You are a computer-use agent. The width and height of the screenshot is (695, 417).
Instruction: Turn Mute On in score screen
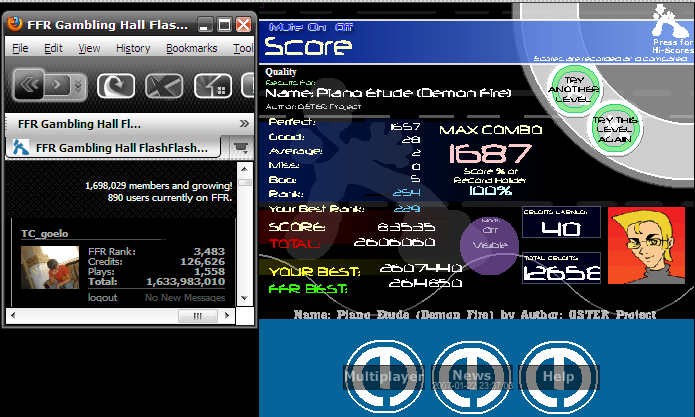[x=317, y=27]
